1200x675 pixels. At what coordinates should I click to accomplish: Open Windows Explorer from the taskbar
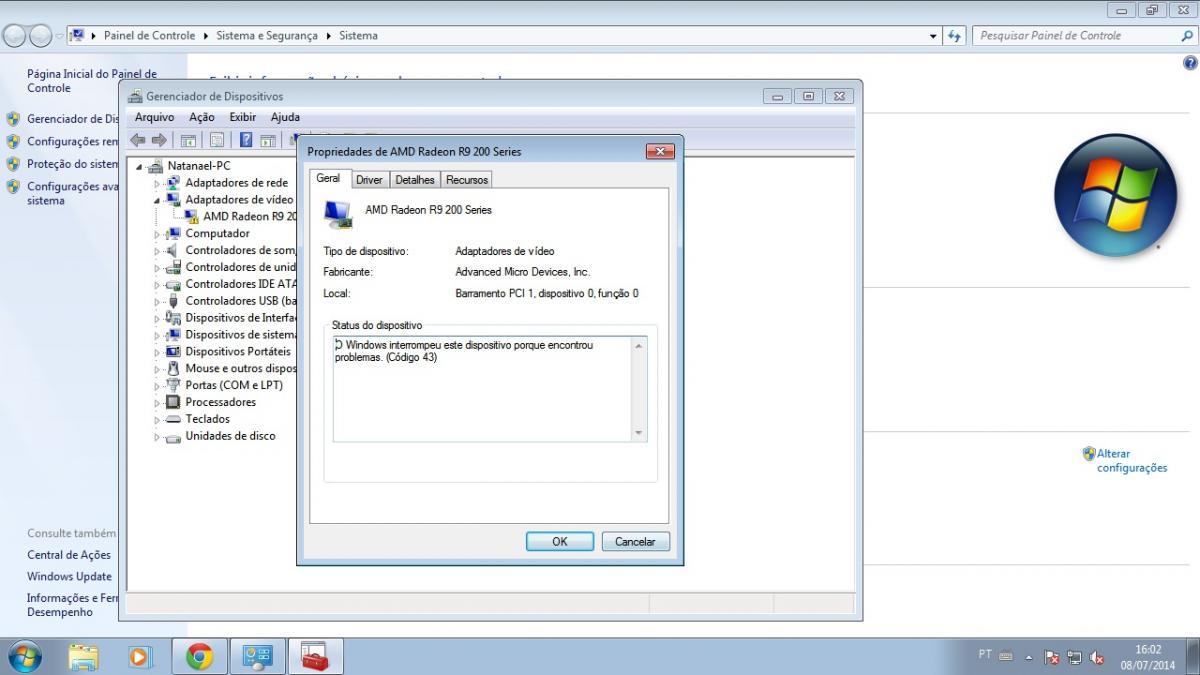coord(84,656)
